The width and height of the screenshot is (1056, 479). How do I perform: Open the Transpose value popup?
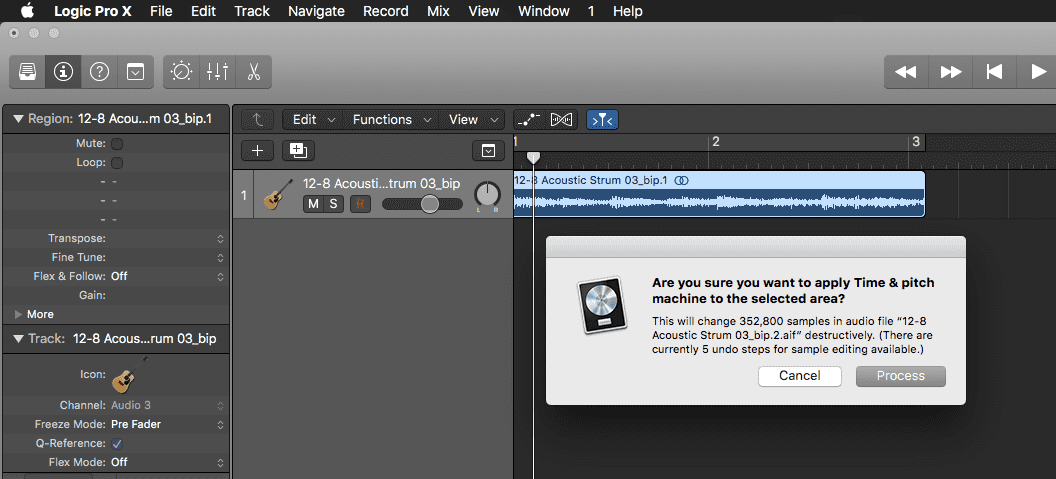click(x=220, y=238)
